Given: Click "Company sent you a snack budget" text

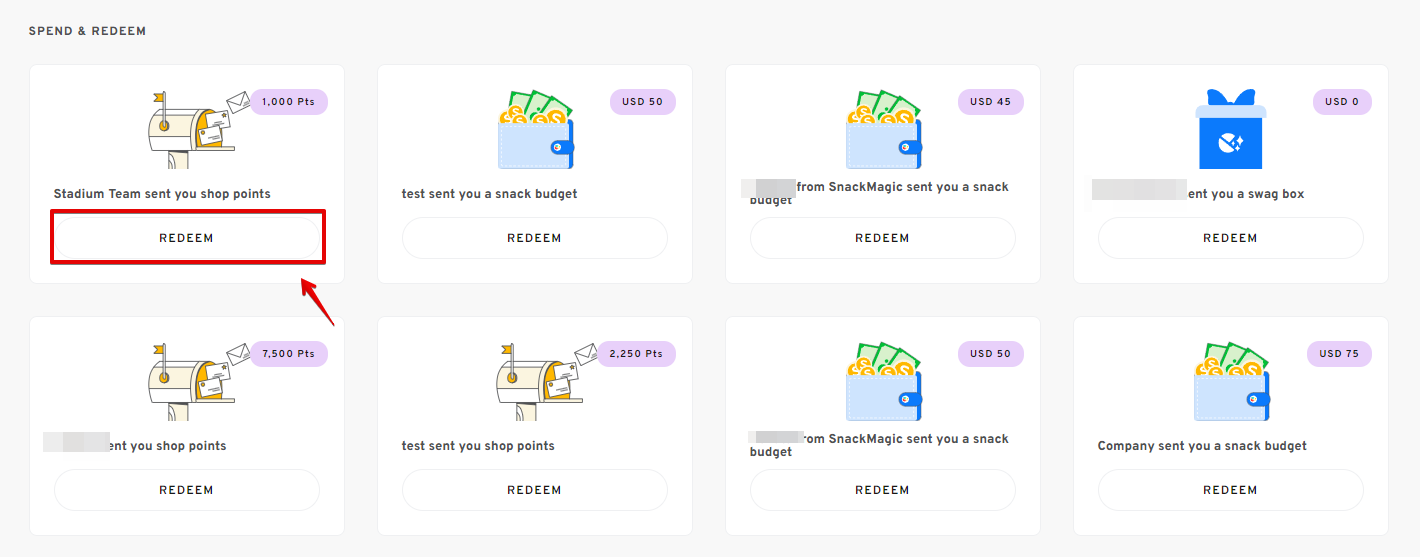Looking at the screenshot, I should point(1202,446).
